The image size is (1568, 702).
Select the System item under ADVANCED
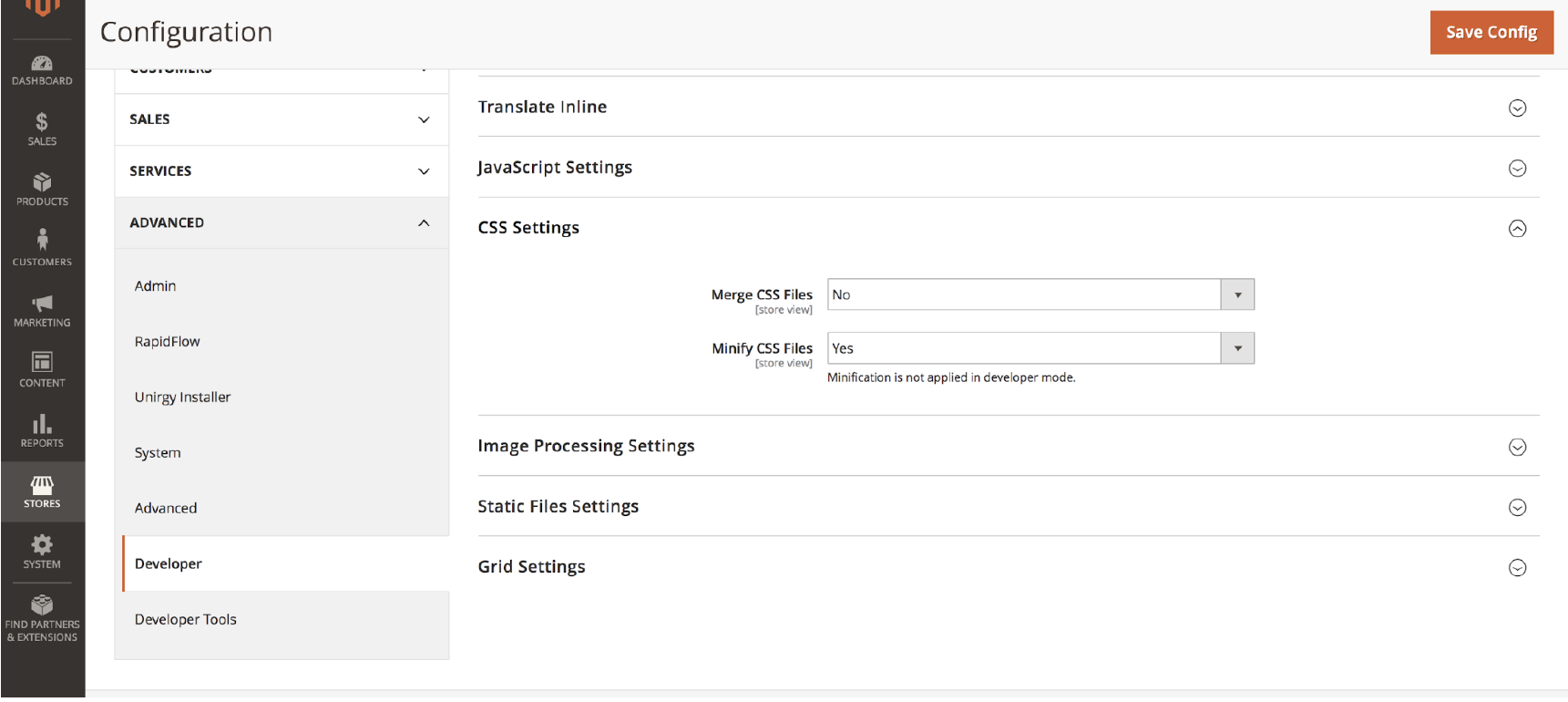coord(158,453)
